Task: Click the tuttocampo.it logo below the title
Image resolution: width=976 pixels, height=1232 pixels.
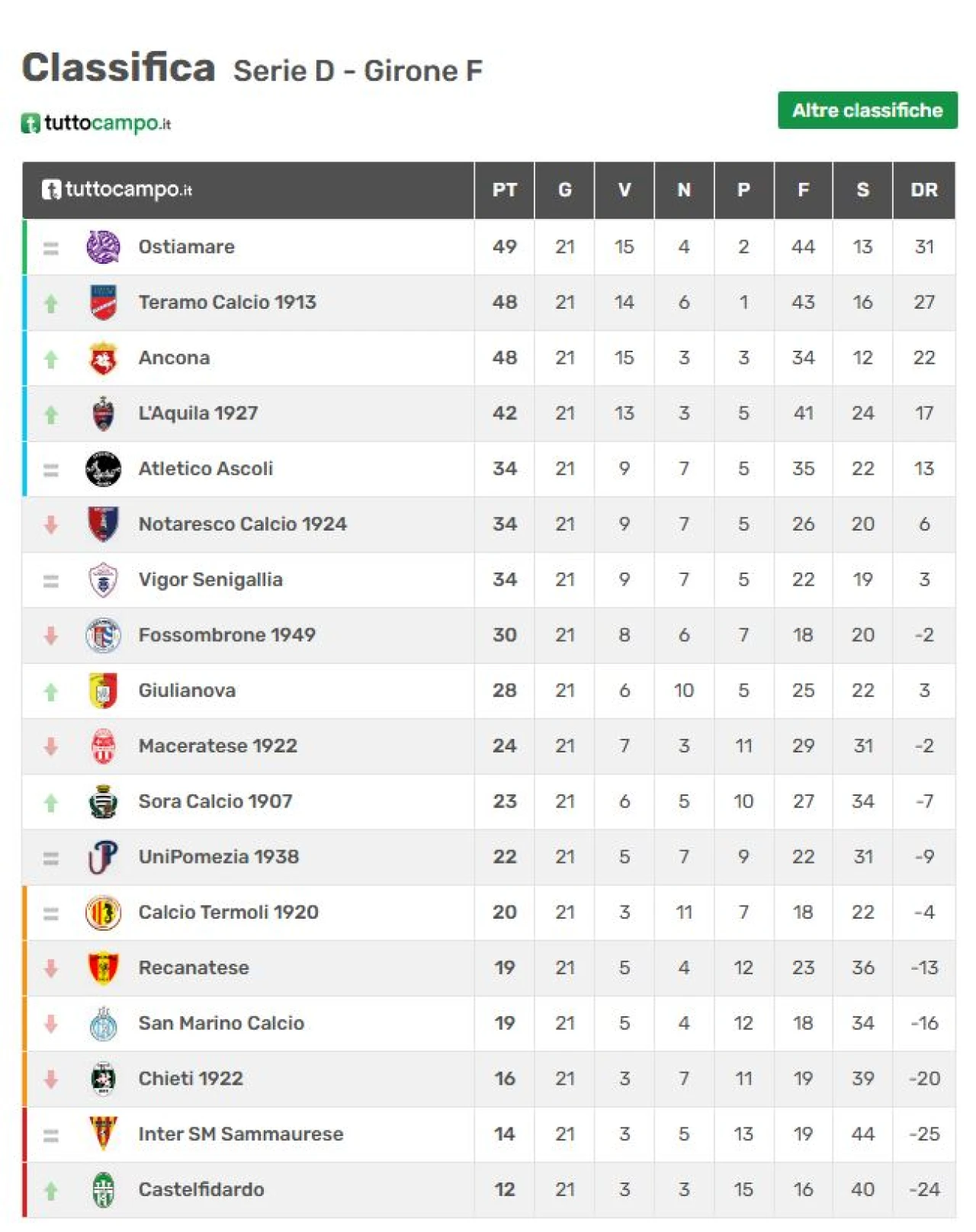Action: pos(96,123)
